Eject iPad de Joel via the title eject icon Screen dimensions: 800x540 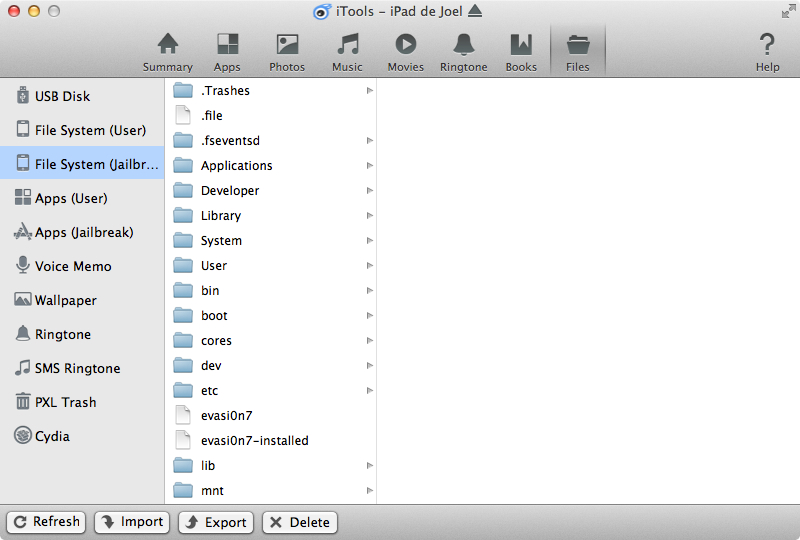pos(475,11)
